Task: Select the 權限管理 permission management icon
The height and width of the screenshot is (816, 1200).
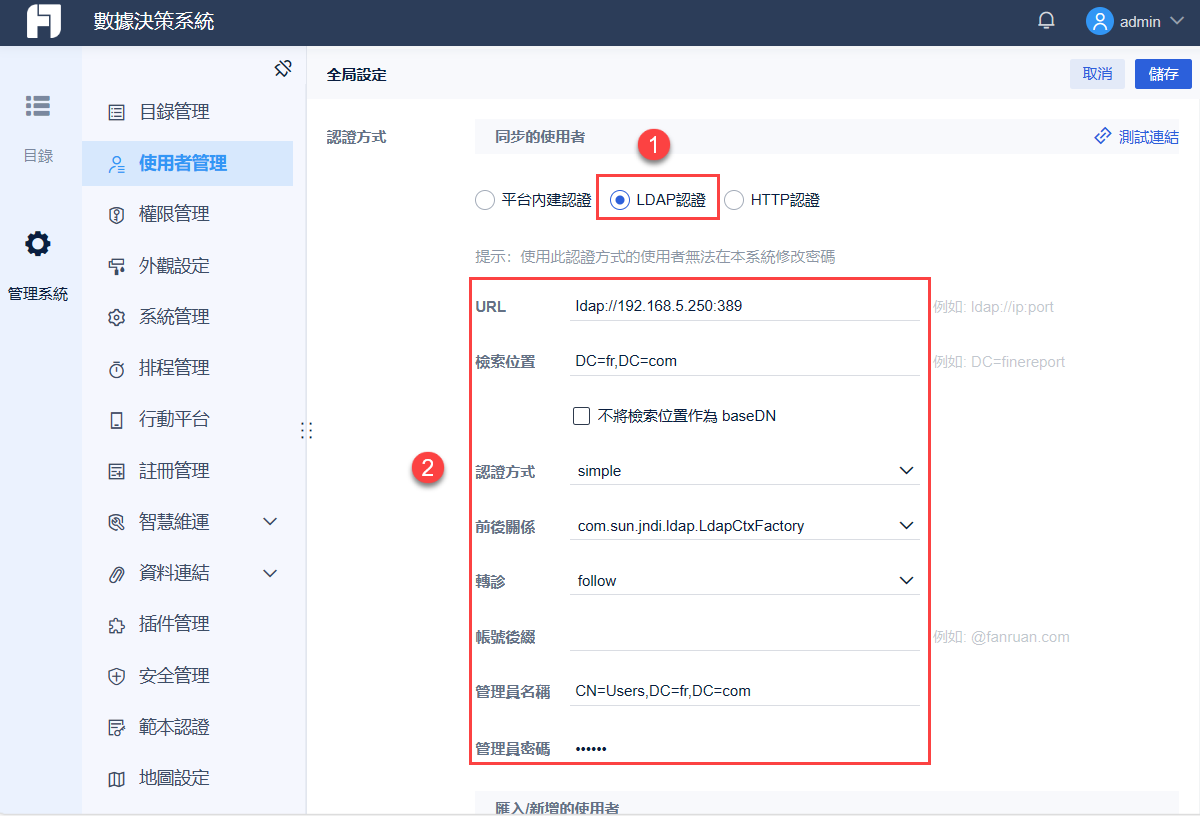Action: coord(117,213)
